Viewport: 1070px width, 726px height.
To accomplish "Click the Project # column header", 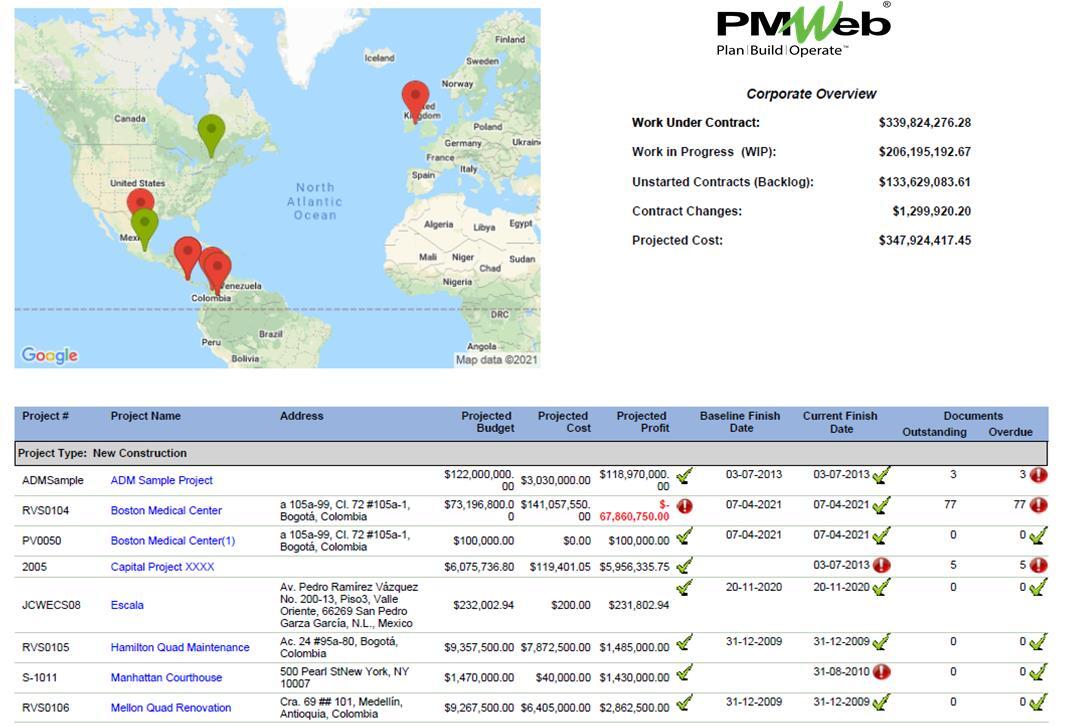I will tap(45, 416).
